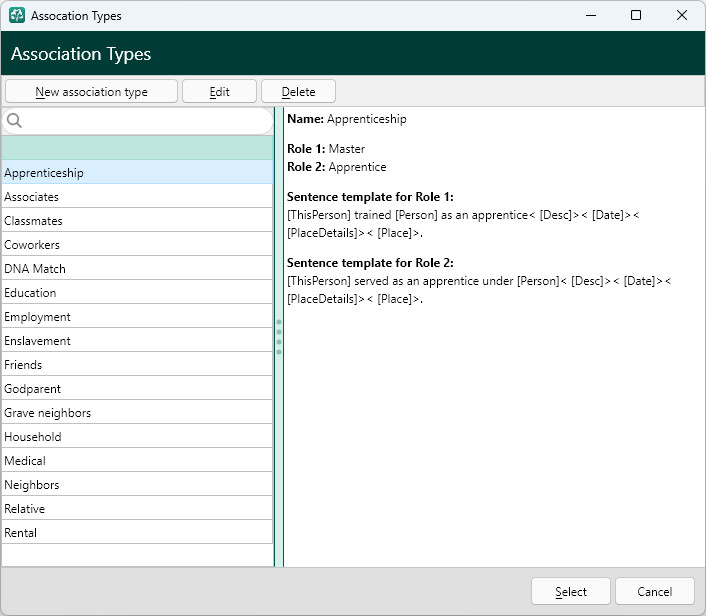Pick the Rental row

point(137,533)
